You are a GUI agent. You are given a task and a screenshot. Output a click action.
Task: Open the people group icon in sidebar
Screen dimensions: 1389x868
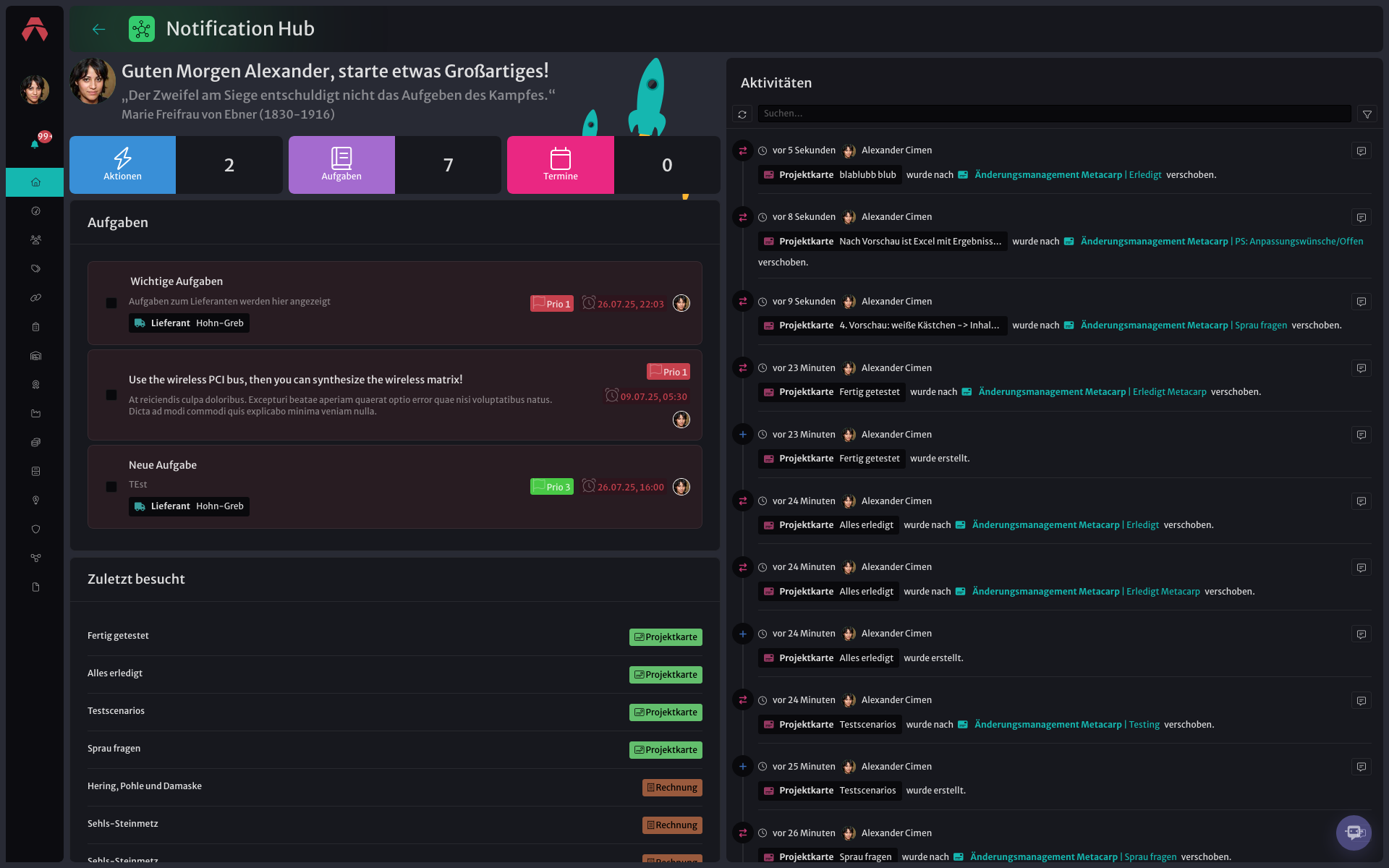[x=35, y=240]
